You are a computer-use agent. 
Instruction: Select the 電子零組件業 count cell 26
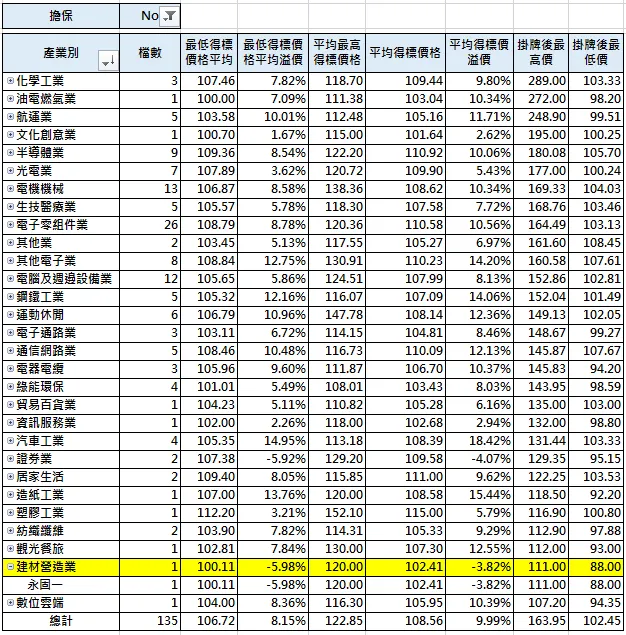[150, 225]
